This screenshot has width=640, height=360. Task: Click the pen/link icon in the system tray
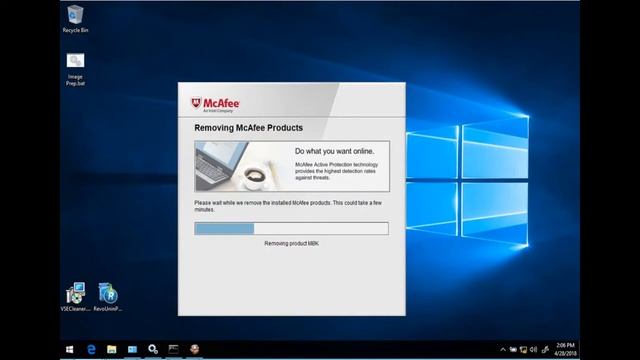click(x=545, y=350)
